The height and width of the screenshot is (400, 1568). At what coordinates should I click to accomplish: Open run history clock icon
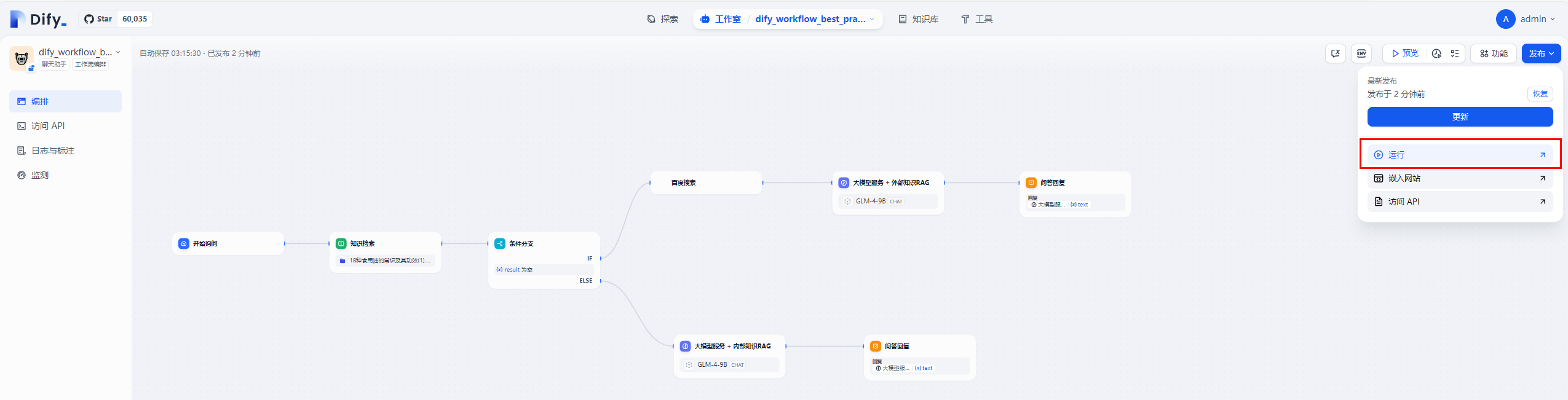tap(1436, 53)
